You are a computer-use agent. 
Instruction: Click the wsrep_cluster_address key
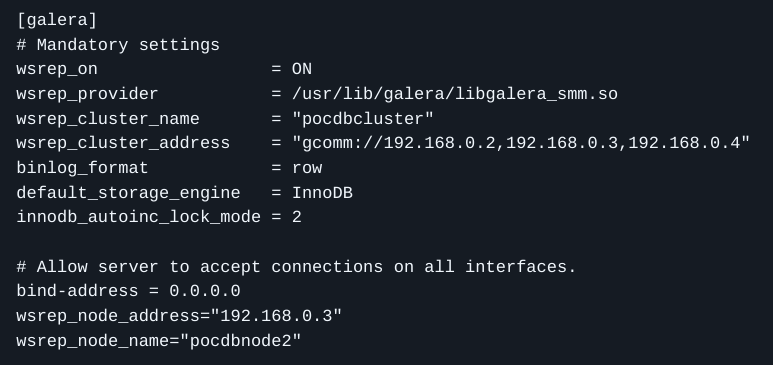[x=123, y=144]
